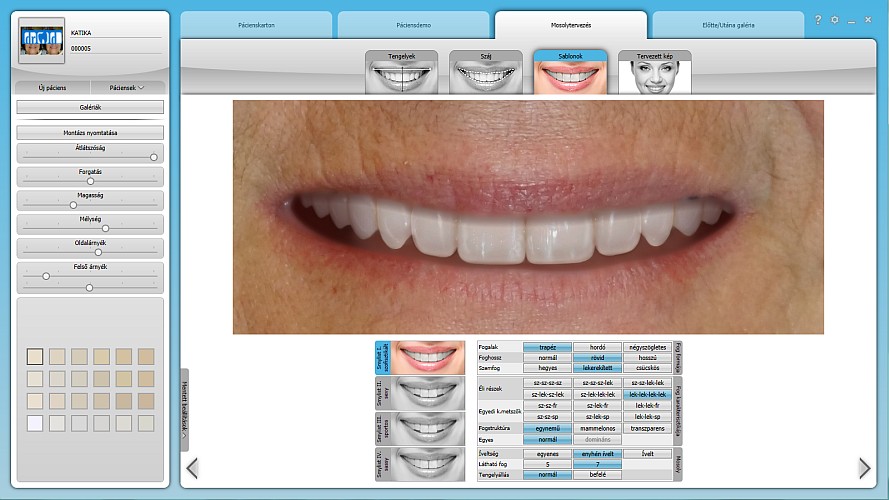Click Montázs nyomtatása to print montage
Viewport: 889px width, 500px height.
point(90,133)
